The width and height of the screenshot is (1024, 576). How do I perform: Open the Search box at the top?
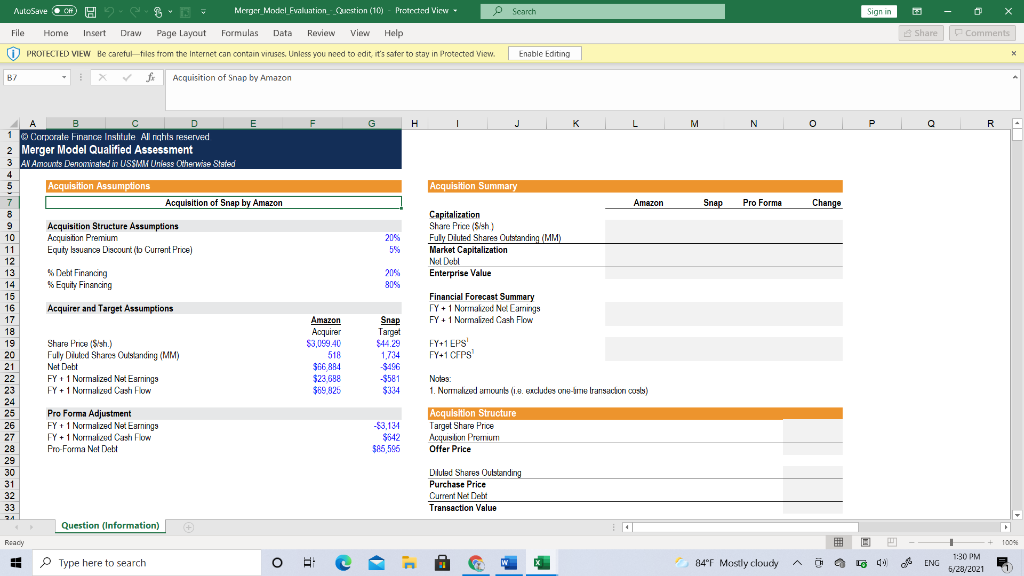[600, 13]
